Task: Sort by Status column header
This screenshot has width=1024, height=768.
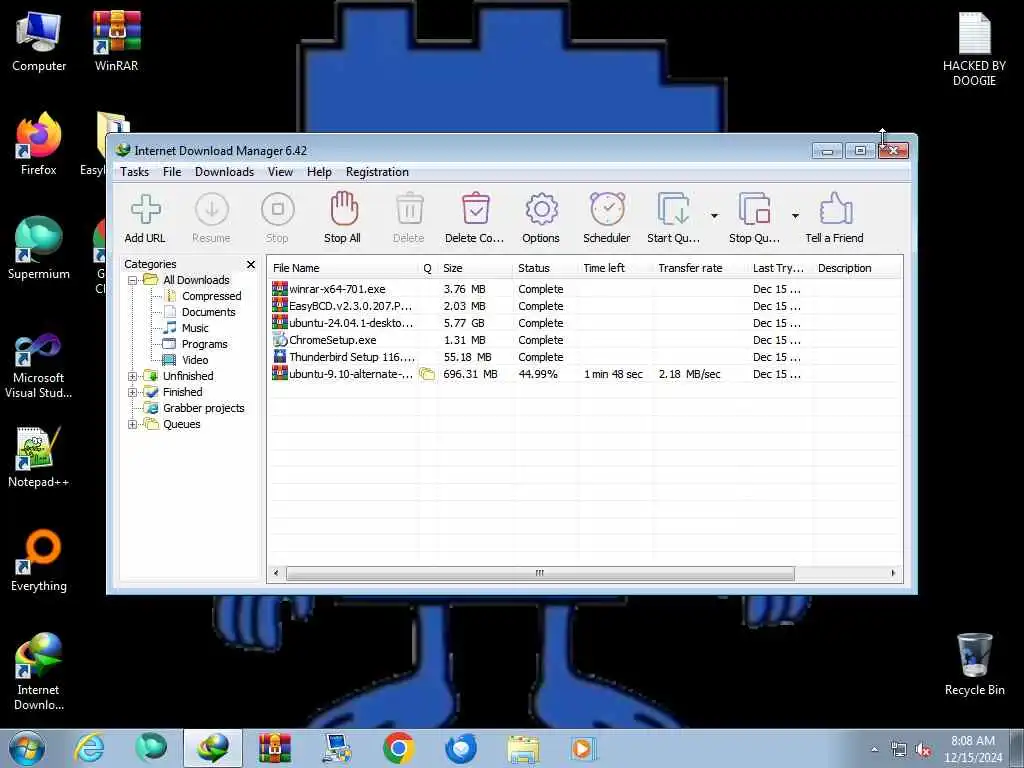Action: 545,268
